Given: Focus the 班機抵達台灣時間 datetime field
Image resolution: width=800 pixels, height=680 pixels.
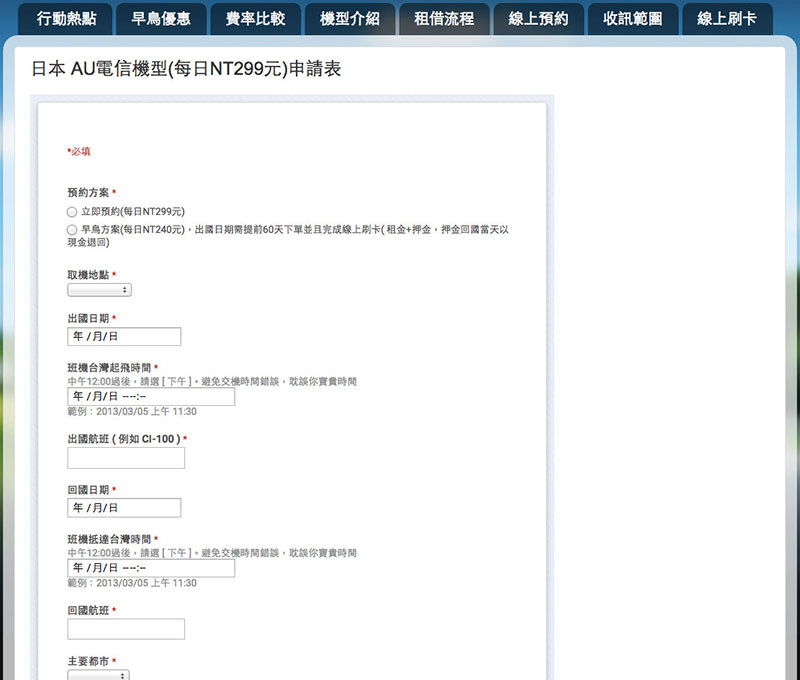Looking at the screenshot, I should tap(151, 568).
